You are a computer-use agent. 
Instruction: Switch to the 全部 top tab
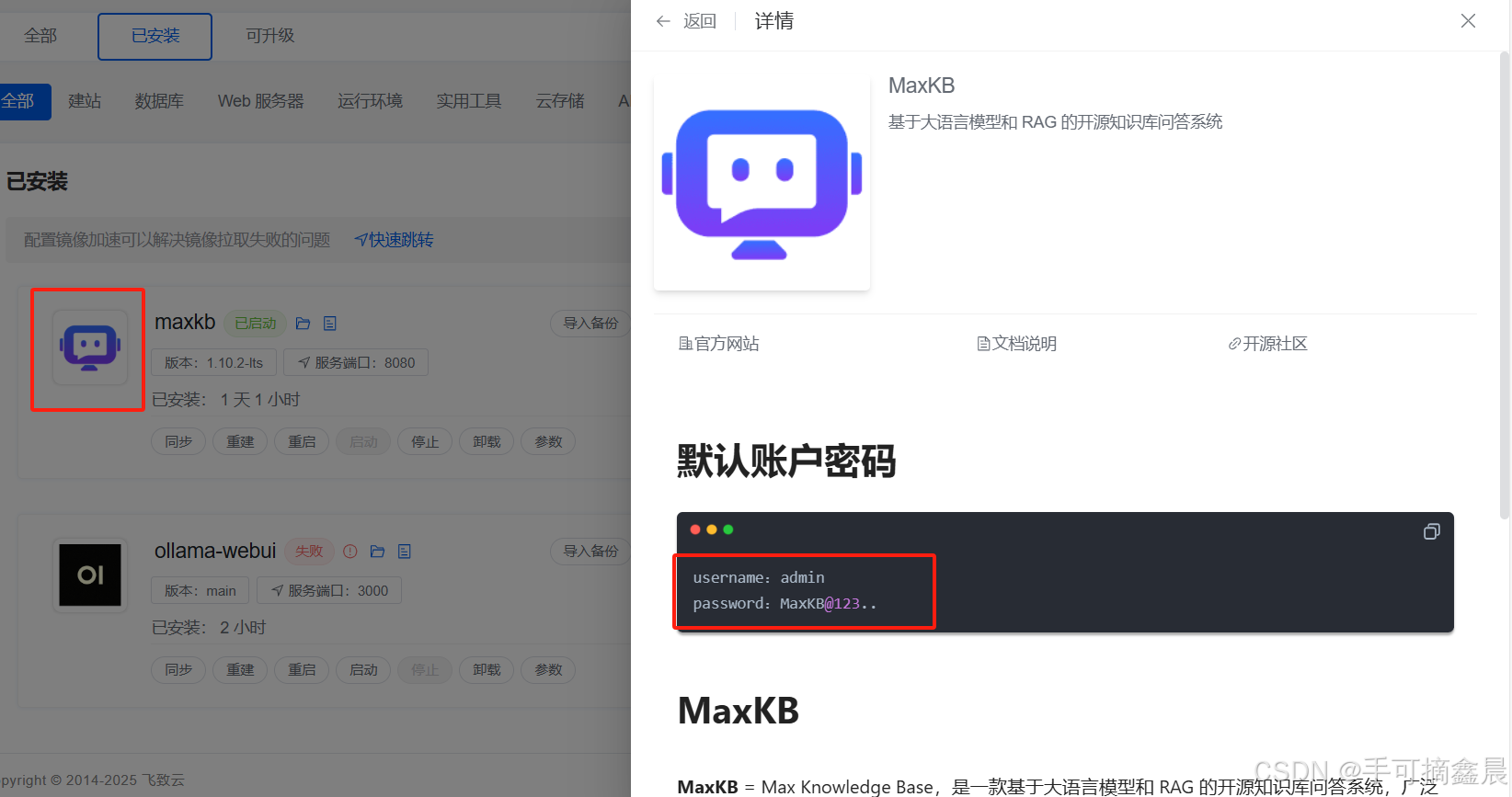click(x=40, y=36)
